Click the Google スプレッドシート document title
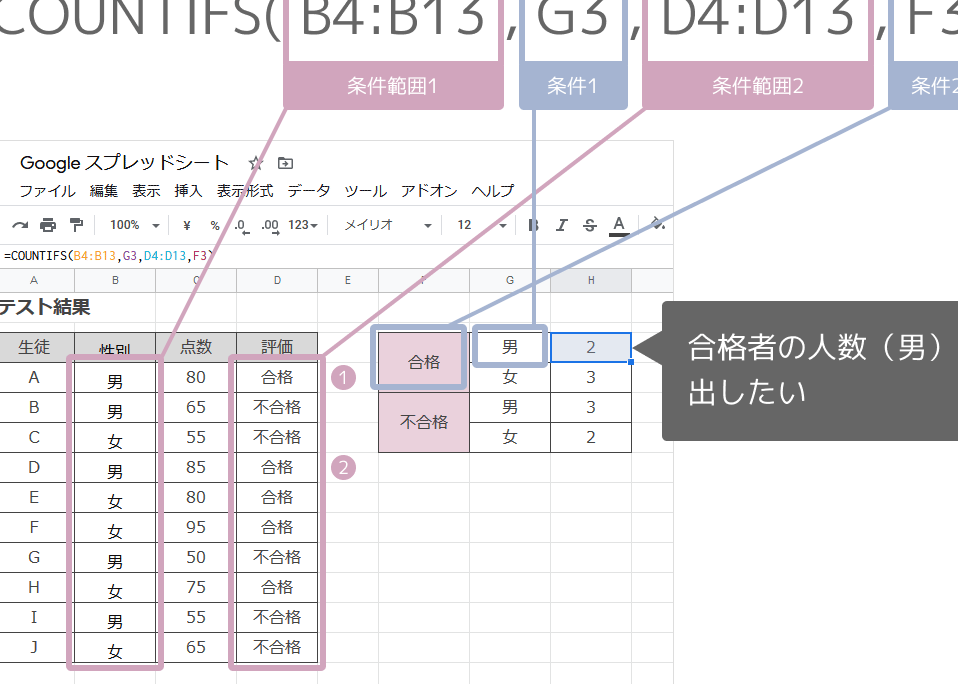 tap(124, 163)
